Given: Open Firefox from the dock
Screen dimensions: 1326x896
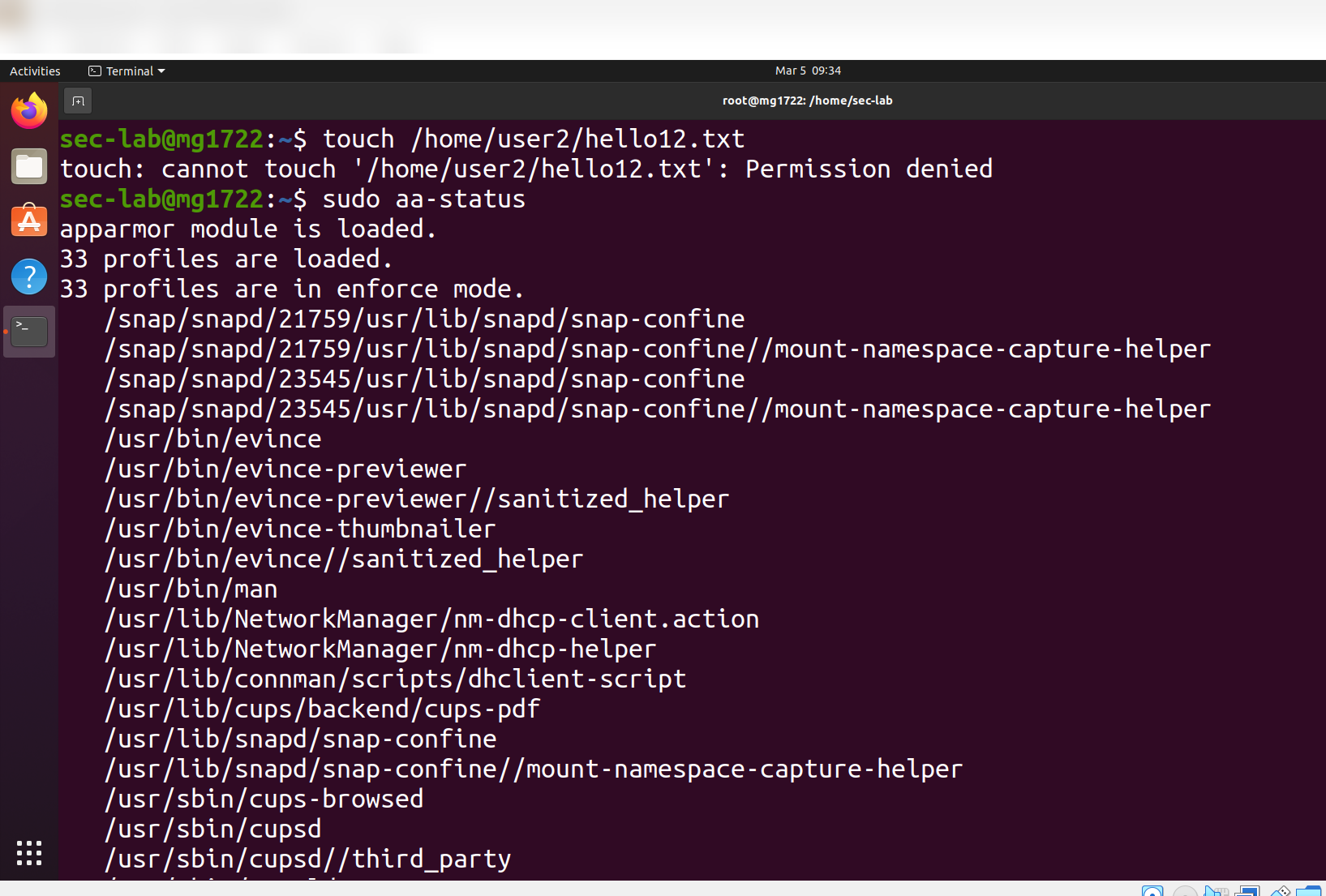Looking at the screenshot, I should coord(29,110).
